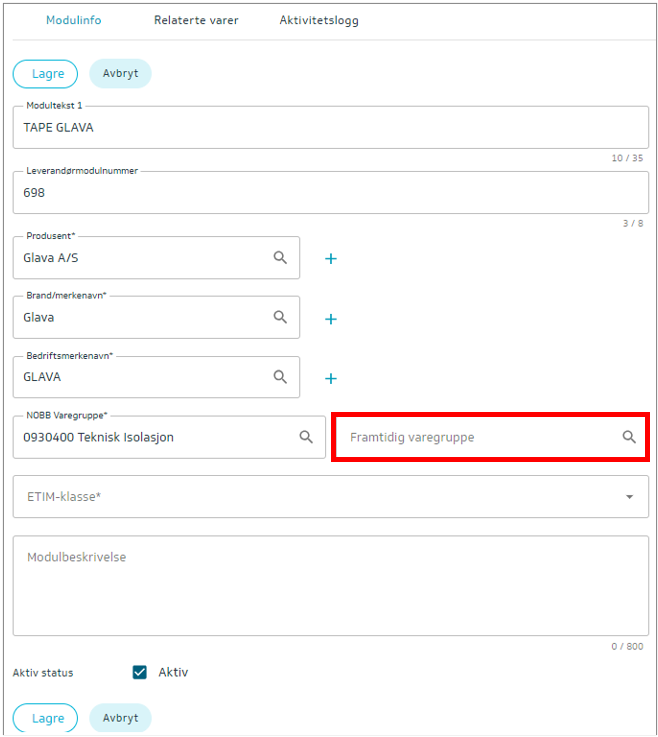Click into the Modultekst 1 field
The image size is (658, 737).
331,127
